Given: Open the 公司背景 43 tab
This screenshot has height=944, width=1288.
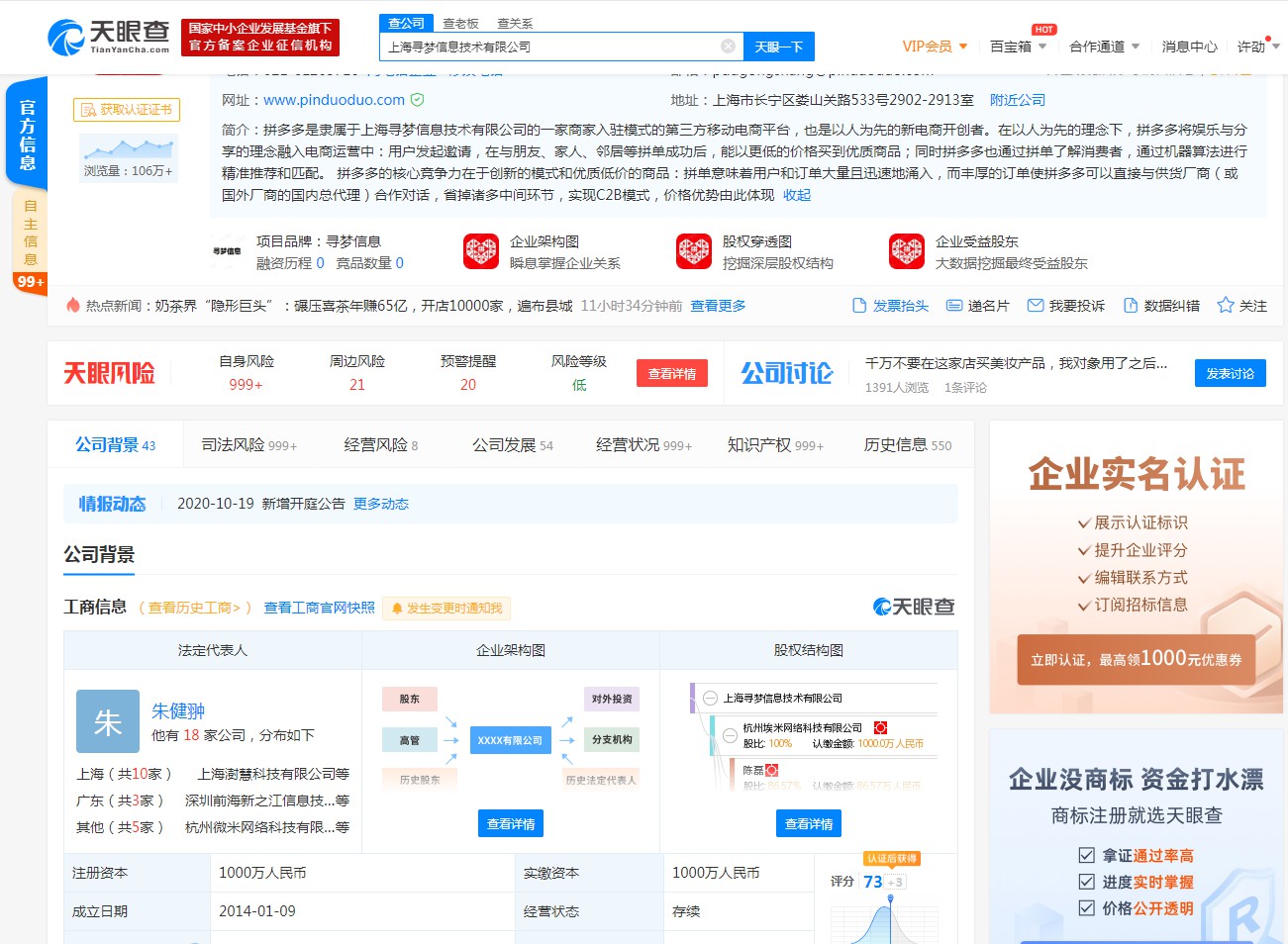Looking at the screenshot, I should coord(116,445).
